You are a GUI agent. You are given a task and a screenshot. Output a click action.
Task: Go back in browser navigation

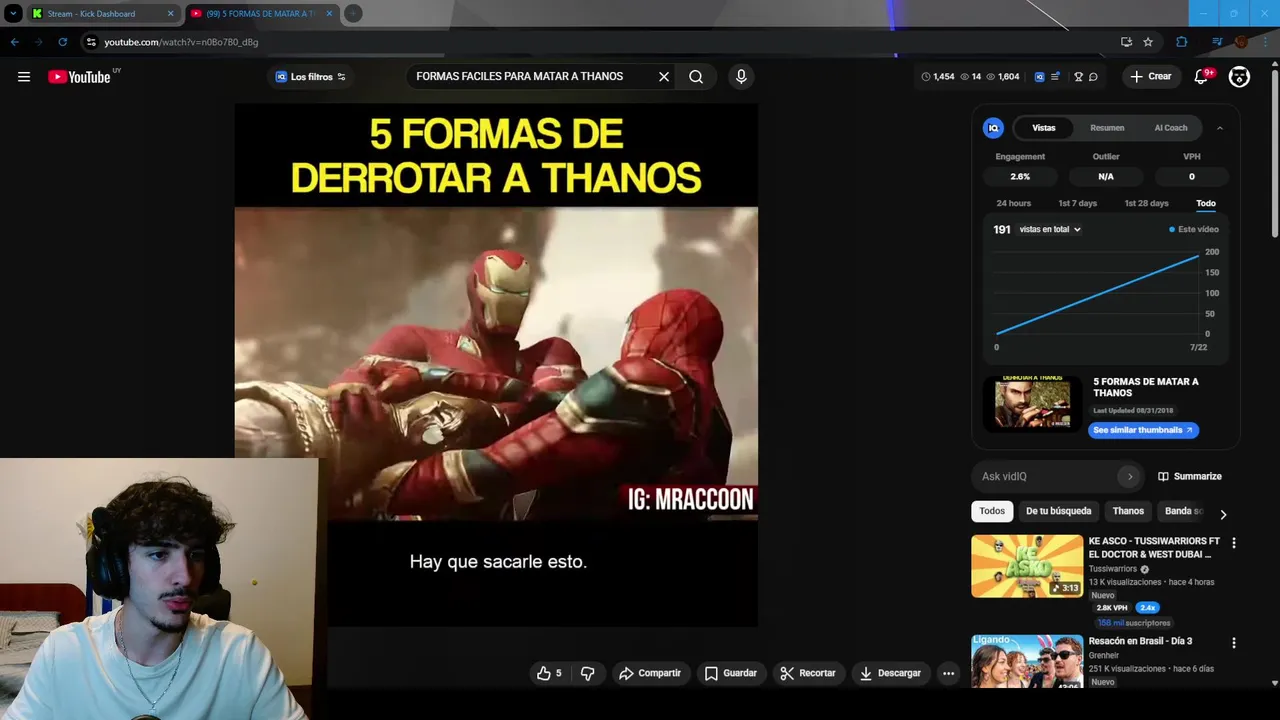coord(14,42)
